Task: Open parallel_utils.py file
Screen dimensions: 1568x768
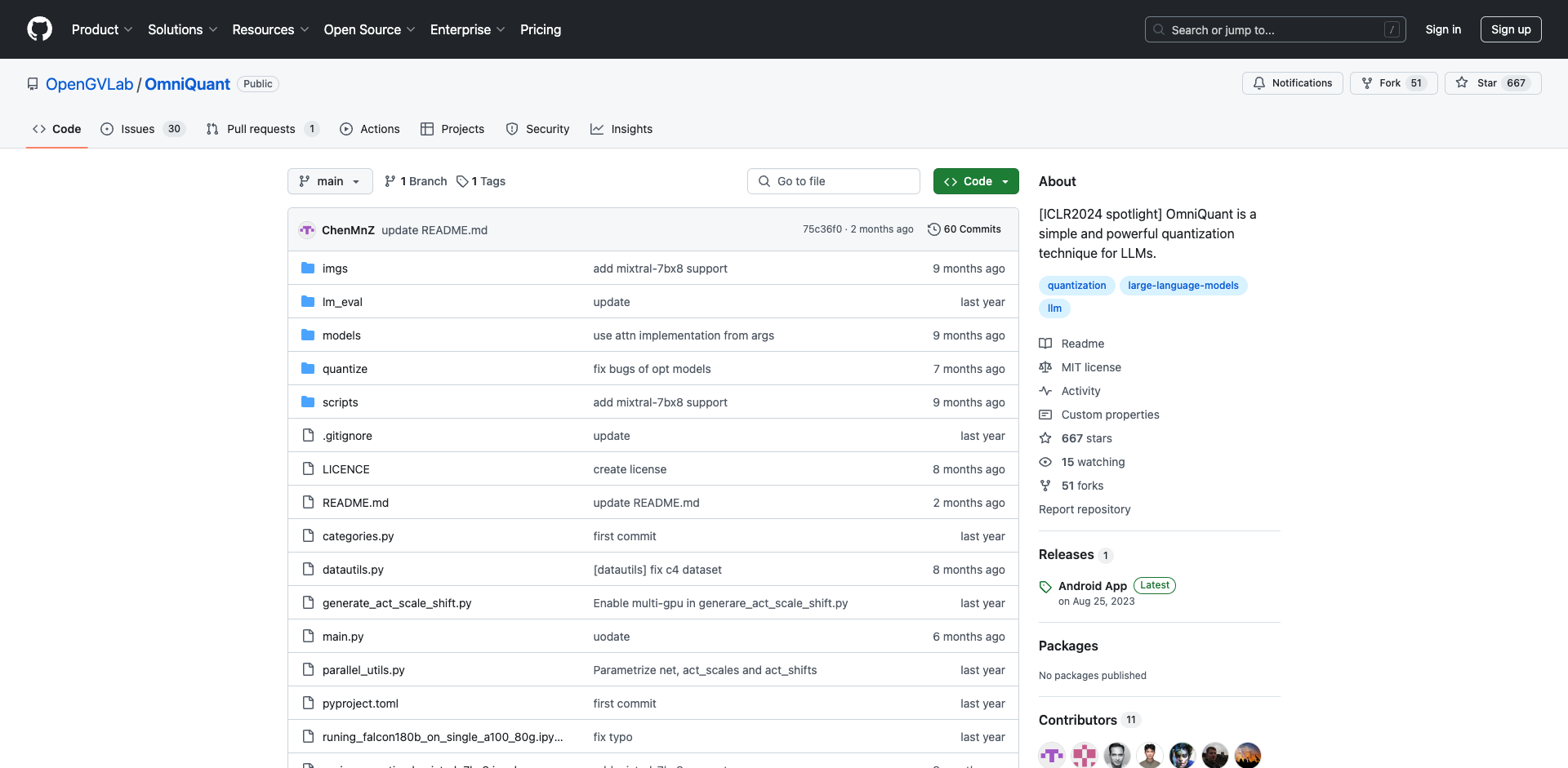Action: point(363,670)
